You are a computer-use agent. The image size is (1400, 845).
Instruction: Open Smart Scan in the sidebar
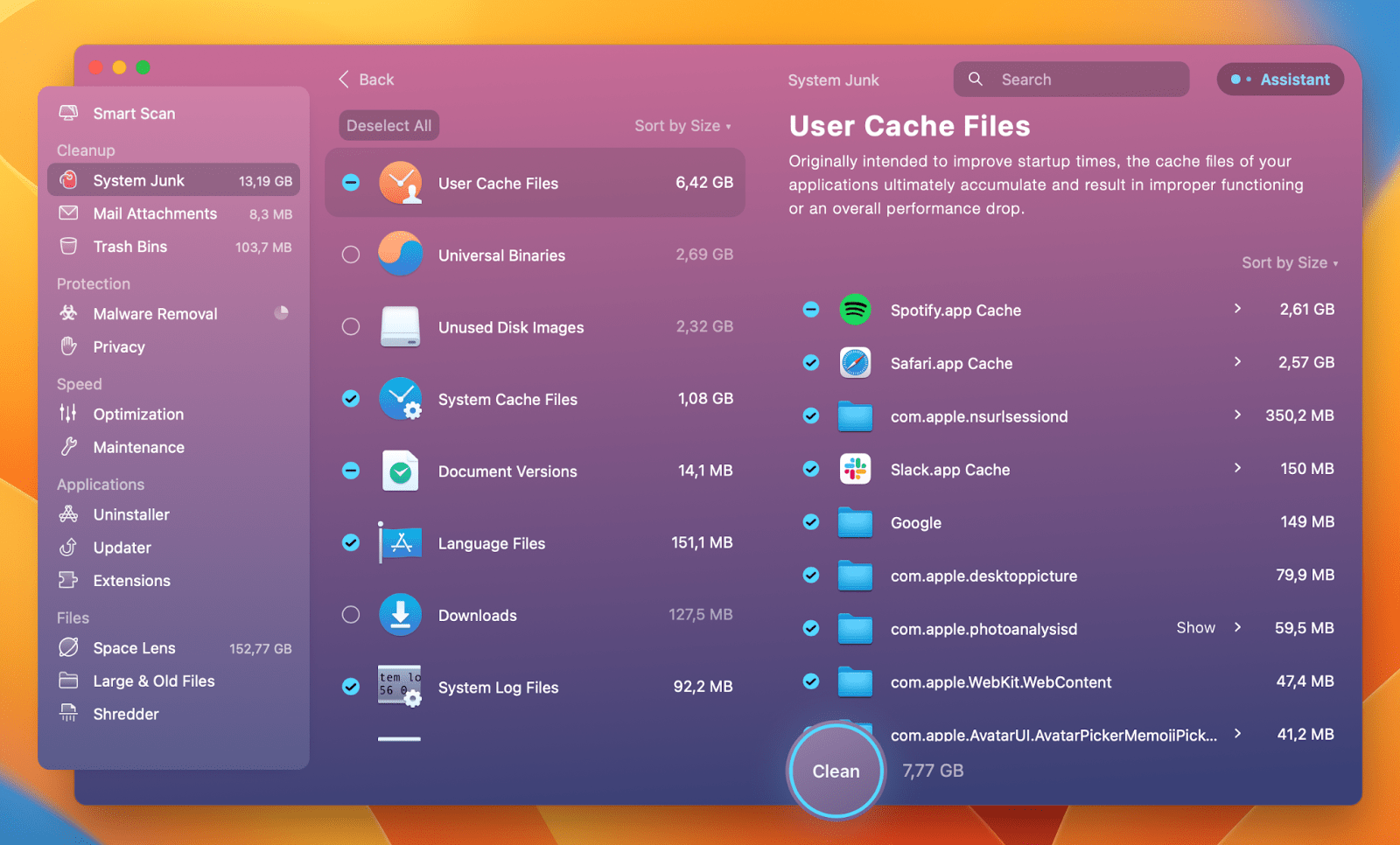(173, 113)
